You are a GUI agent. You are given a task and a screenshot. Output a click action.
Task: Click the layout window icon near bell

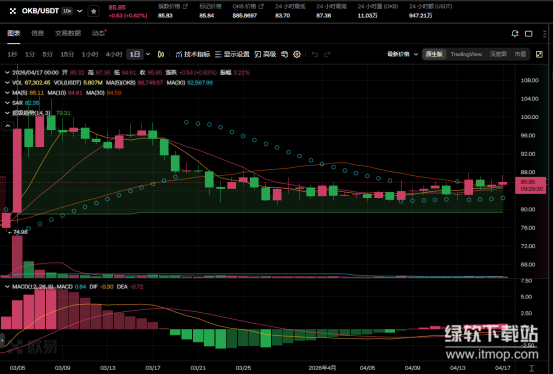(x=528, y=34)
